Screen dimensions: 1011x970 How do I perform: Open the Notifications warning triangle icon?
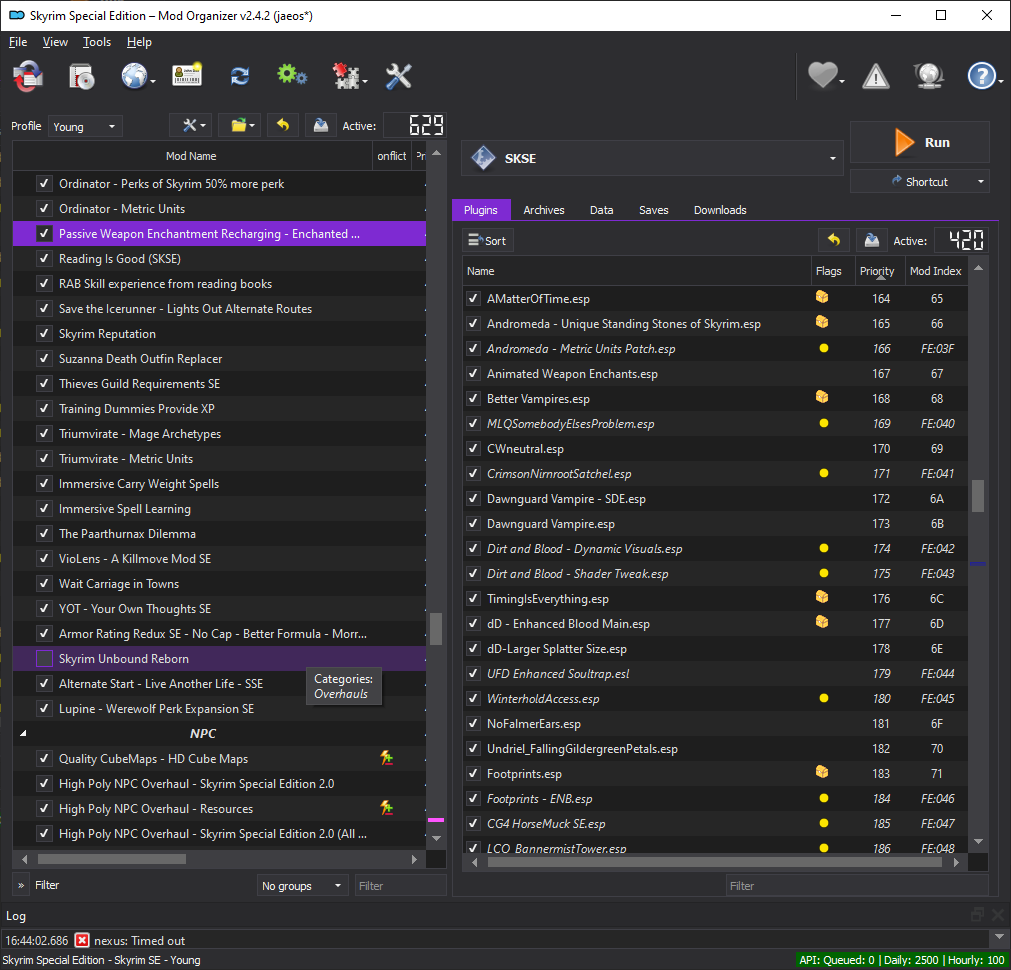(x=876, y=76)
